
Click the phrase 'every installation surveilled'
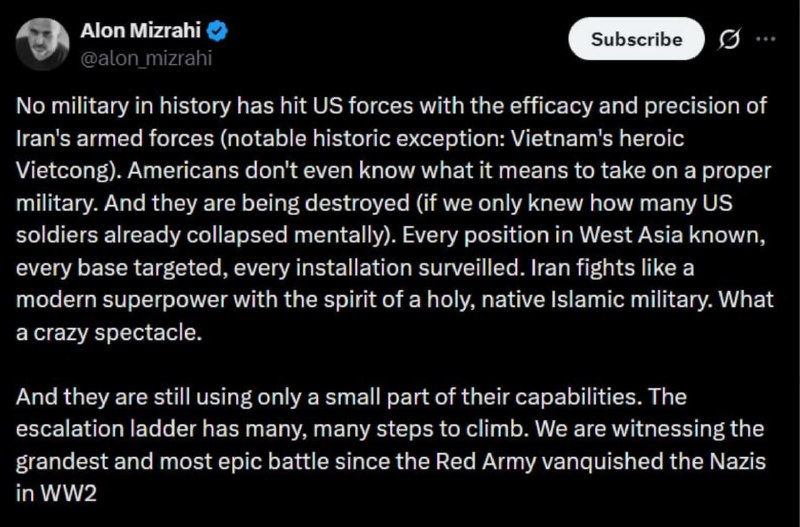pos(379,267)
